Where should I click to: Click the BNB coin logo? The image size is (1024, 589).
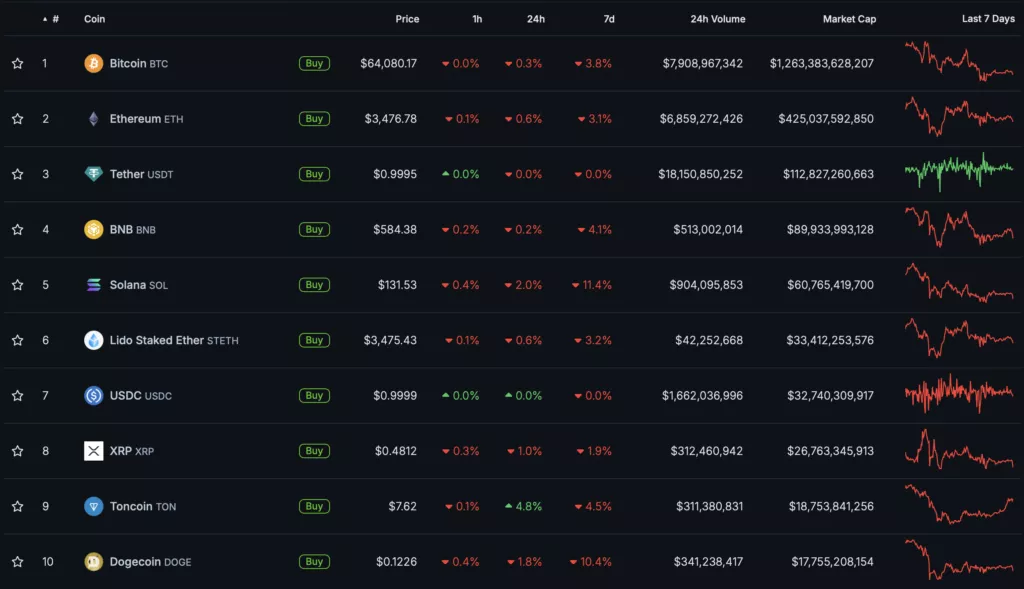(93, 229)
